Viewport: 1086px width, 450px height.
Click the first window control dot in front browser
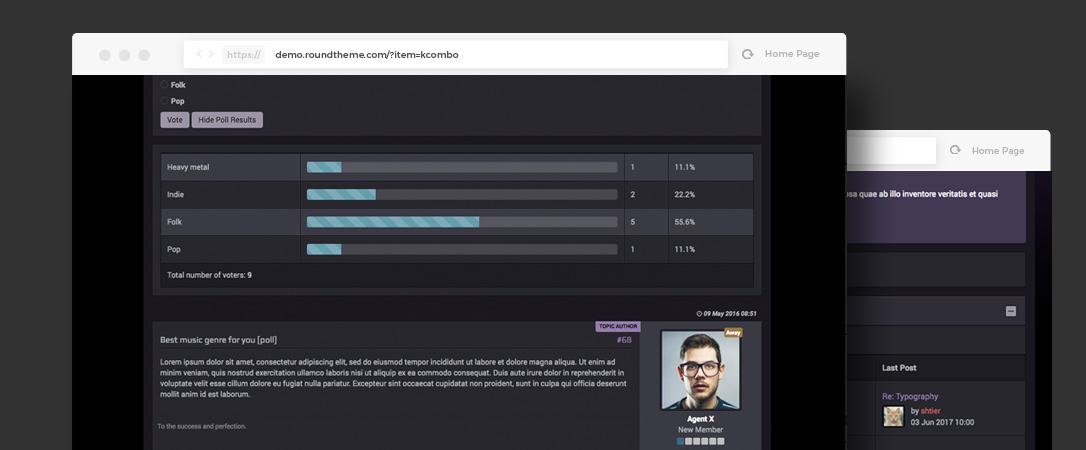click(x=105, y=55)
